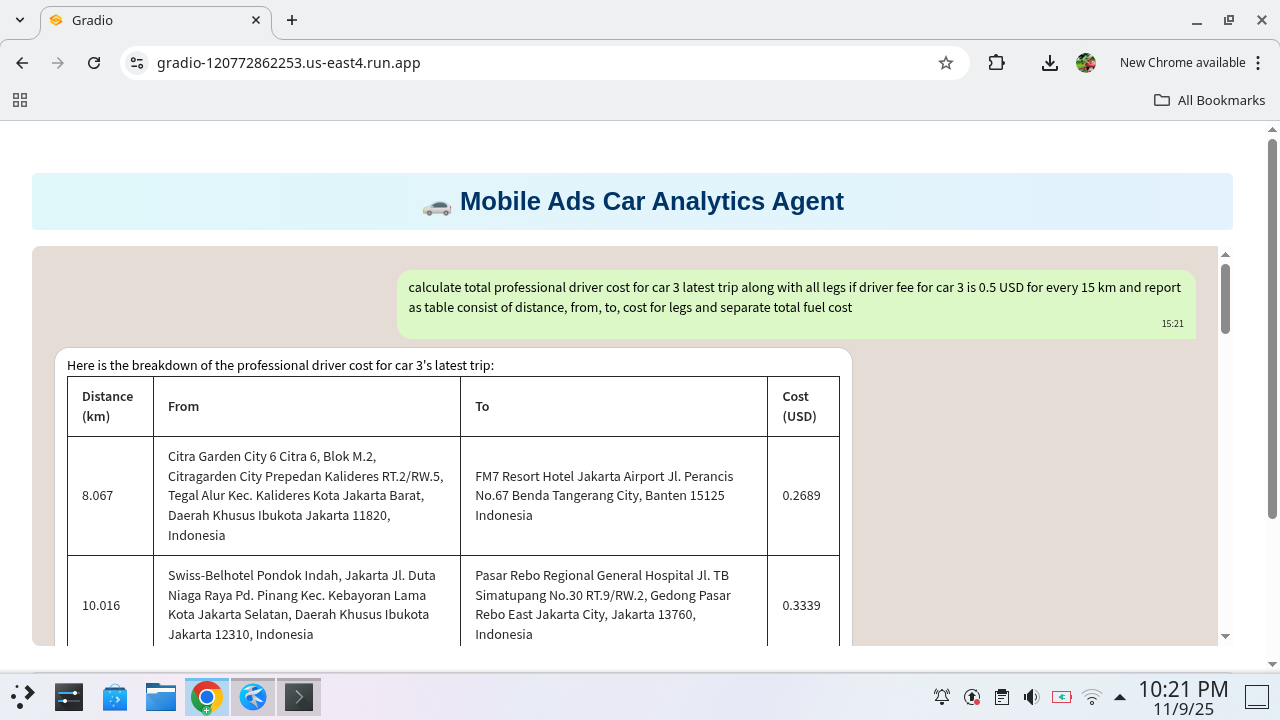
Task: Open System Settings from taskbar
Action: (69, 697)
